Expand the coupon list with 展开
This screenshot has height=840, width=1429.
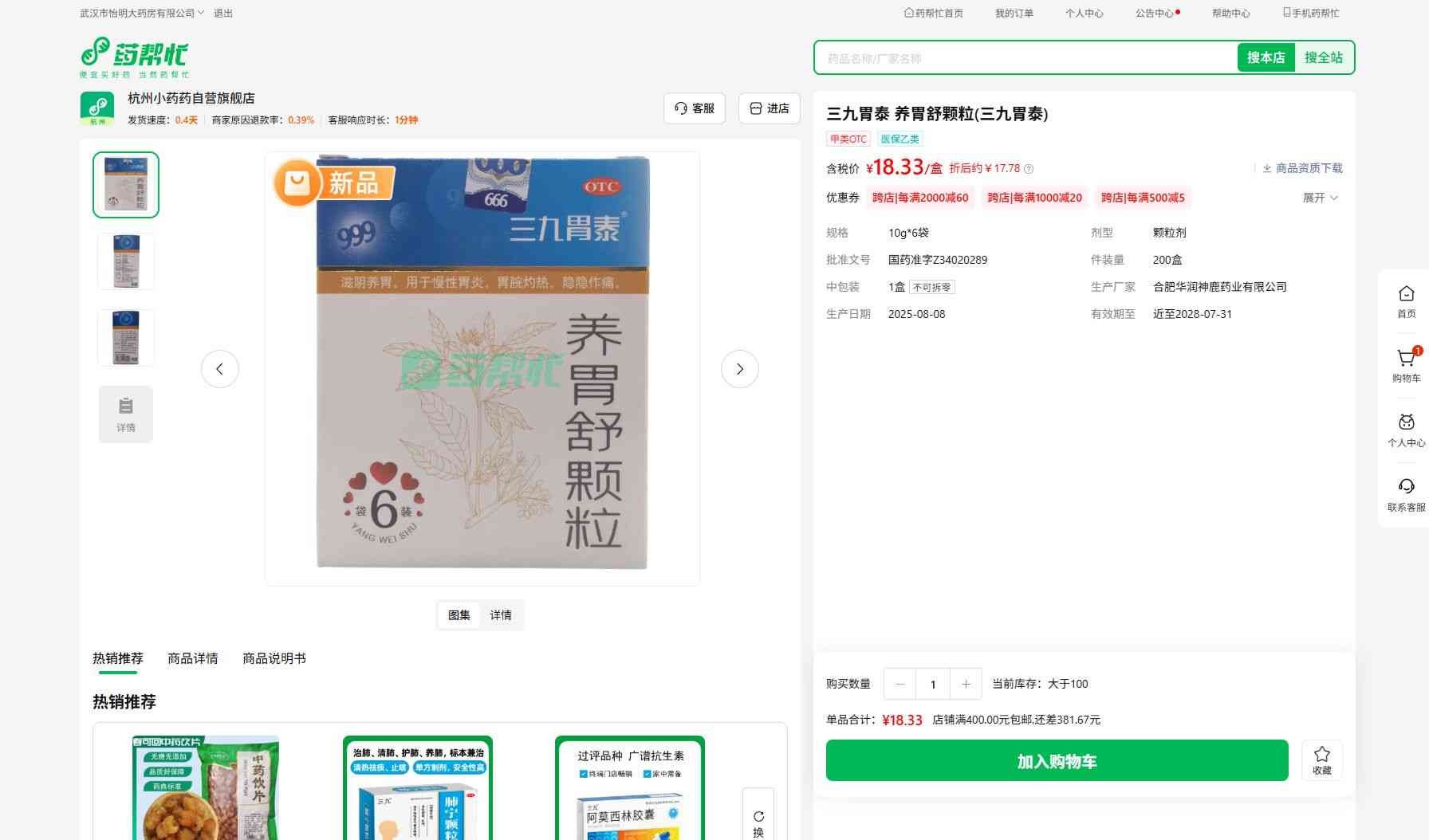(x=1320, y=198)
